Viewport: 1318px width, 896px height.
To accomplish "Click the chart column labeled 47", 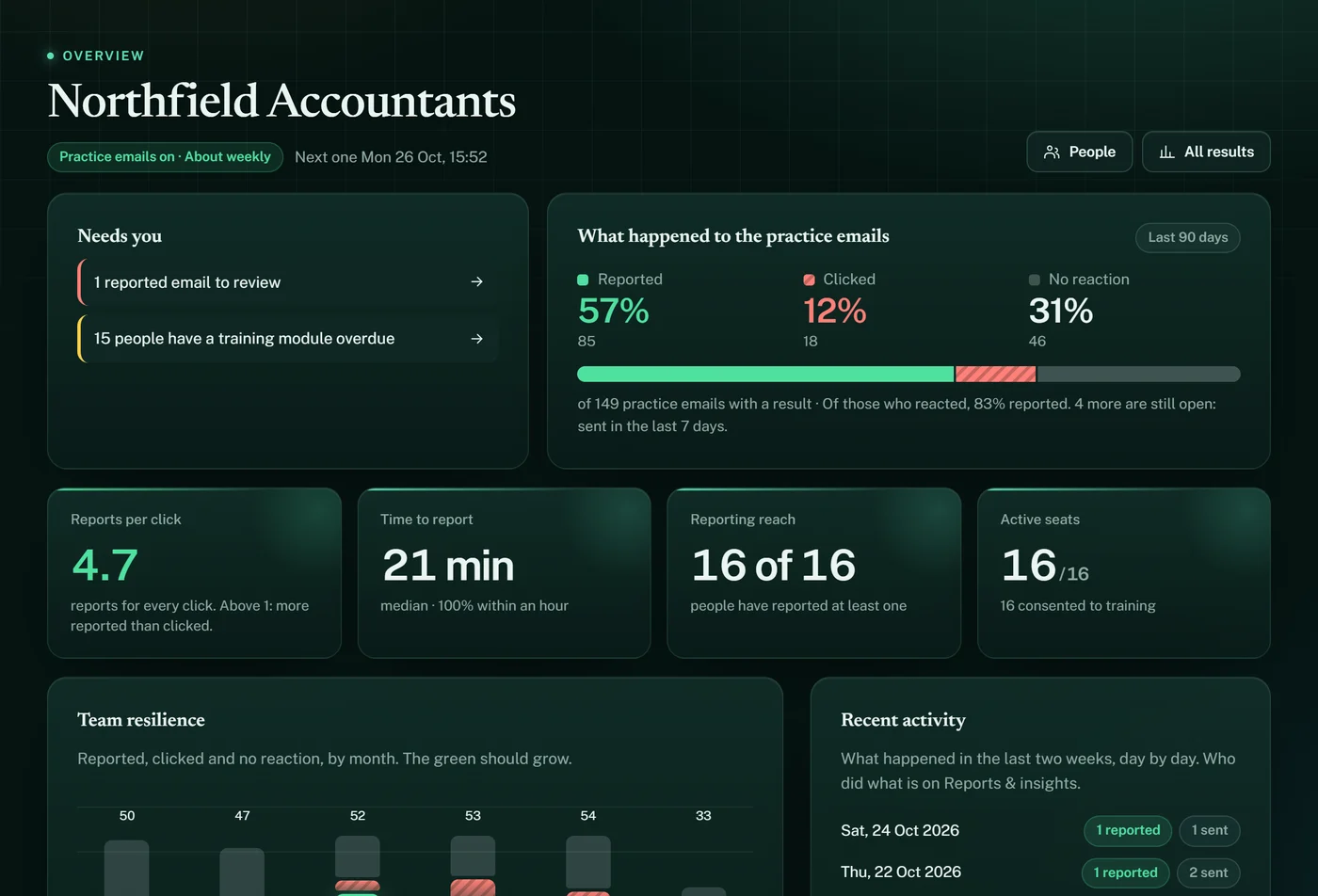I will pyautogui.click(x=242, y=872).
